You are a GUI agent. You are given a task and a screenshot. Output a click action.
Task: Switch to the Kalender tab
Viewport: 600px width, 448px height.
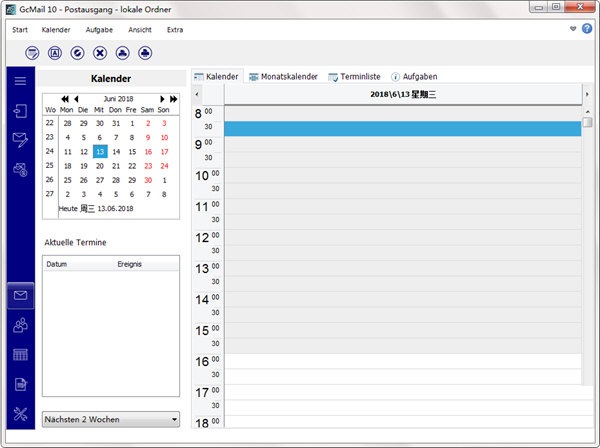tap(217, 77)
